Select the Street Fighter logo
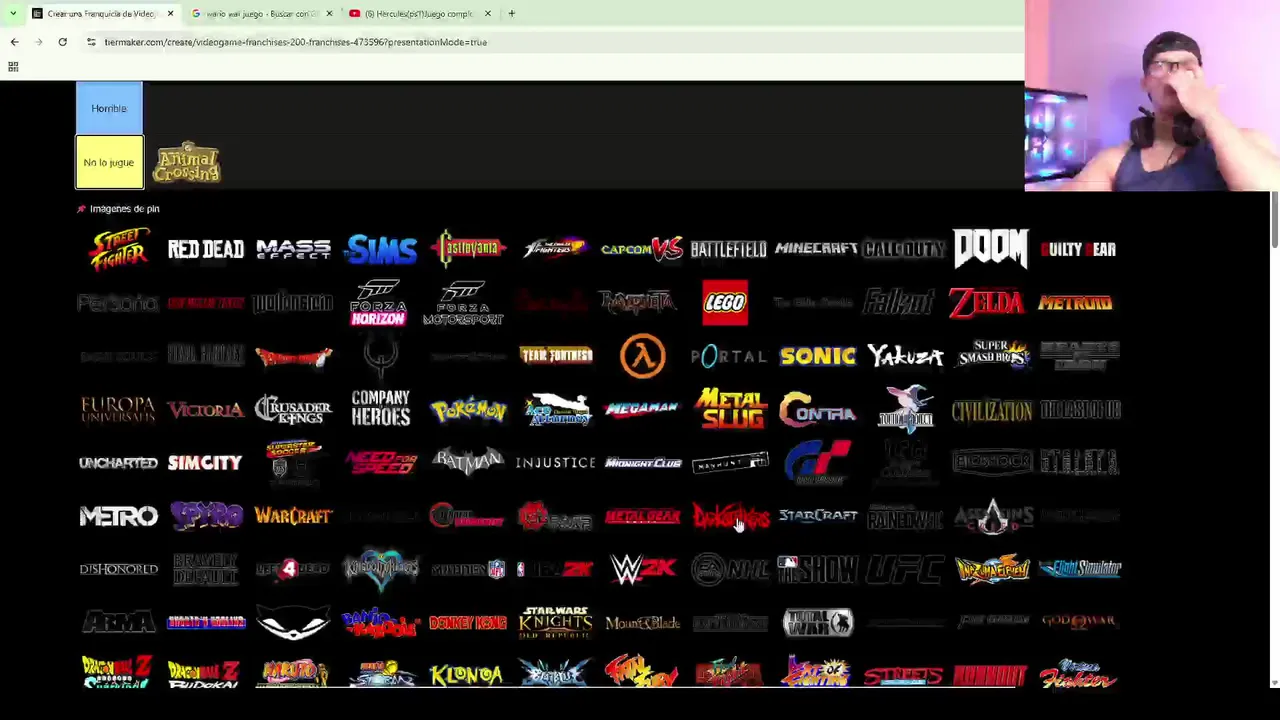 tap(118, 249)
